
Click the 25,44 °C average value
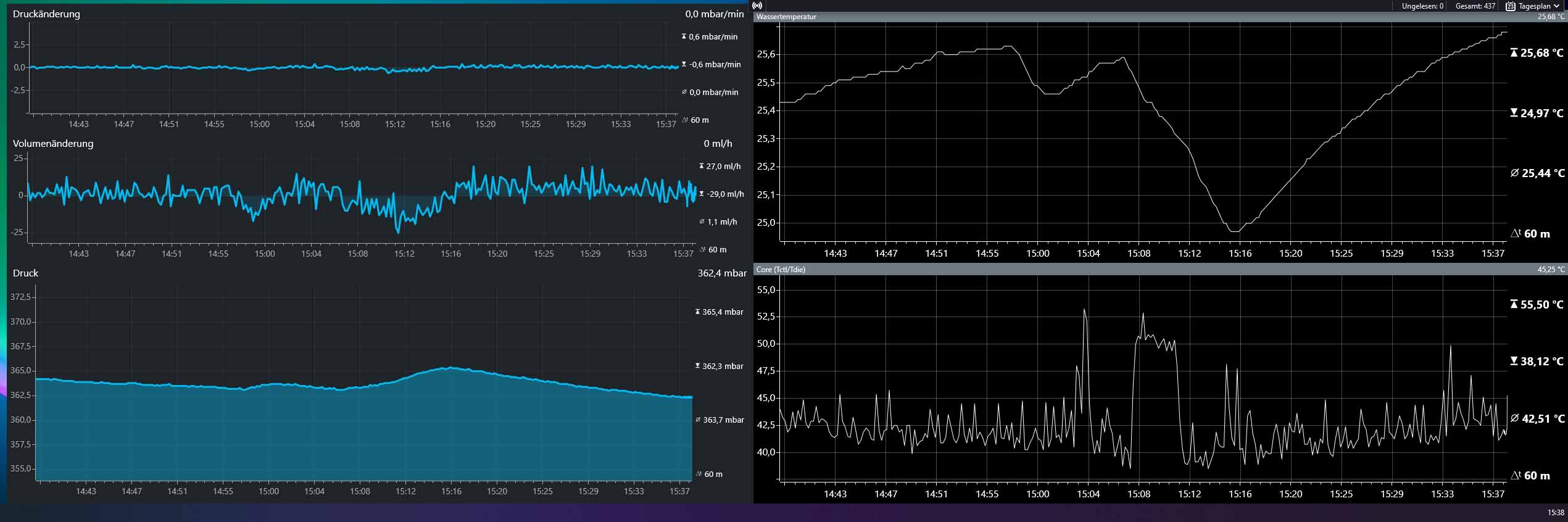pyautogui.click(x=1543, y=173)
